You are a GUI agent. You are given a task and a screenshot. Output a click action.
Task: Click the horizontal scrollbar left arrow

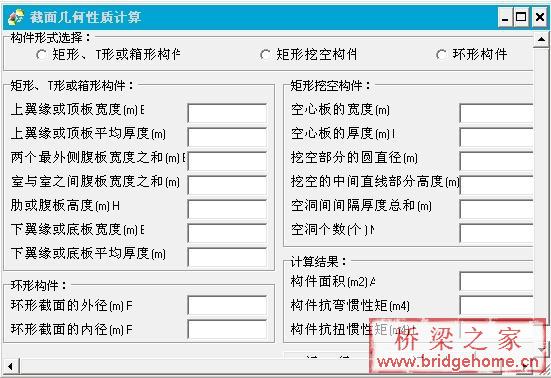coord(11,366)
